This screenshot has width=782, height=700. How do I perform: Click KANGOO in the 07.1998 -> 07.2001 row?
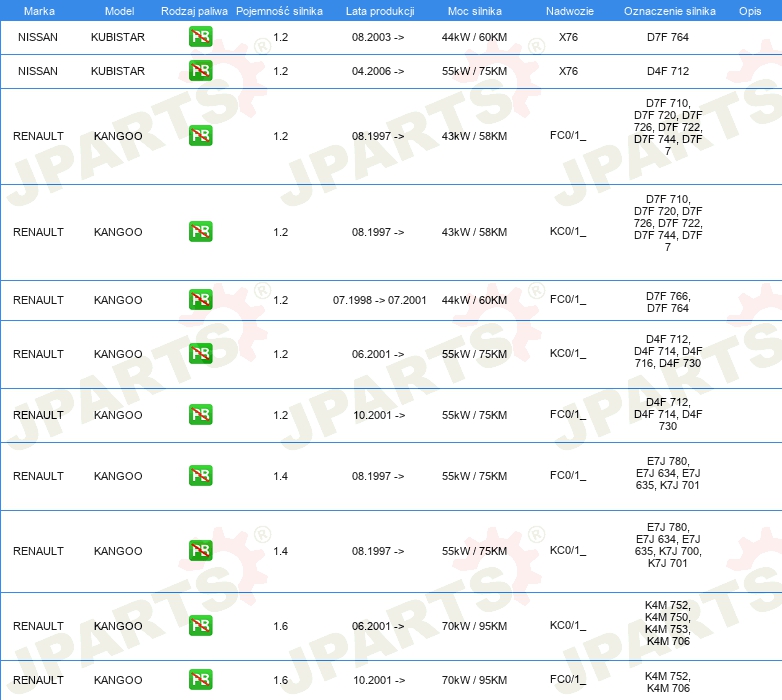(118, 300)
